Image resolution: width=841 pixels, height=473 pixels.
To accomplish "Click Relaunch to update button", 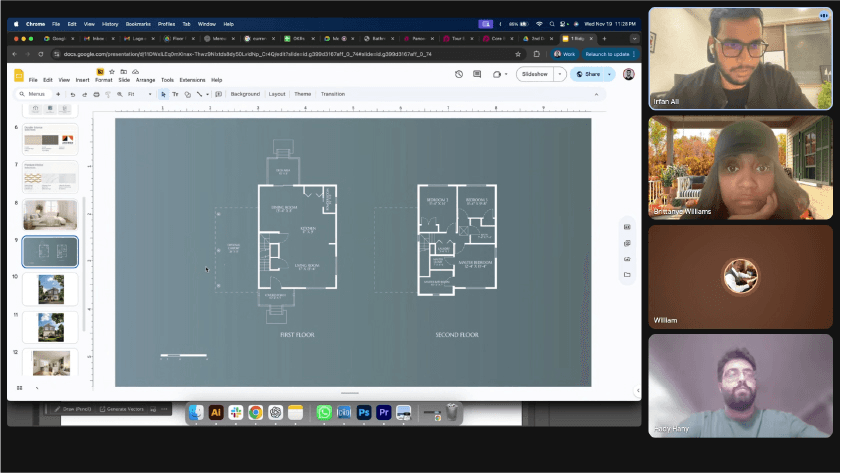I will 610,54.
